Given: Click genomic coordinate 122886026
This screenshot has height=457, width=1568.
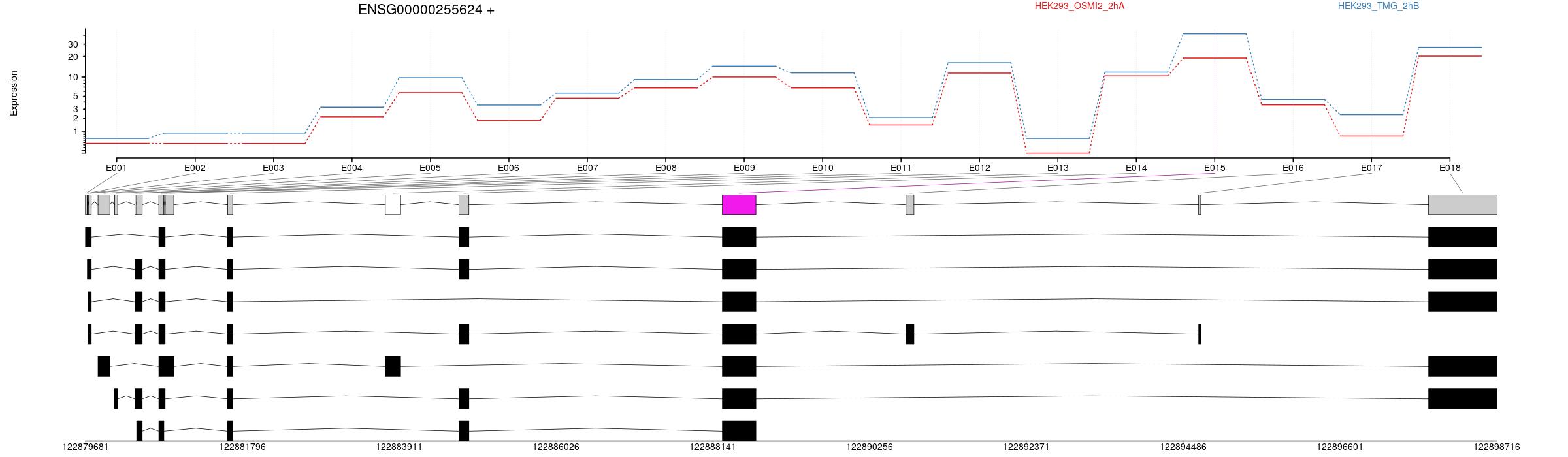Looking at the screenshot, I should (556, 447).
